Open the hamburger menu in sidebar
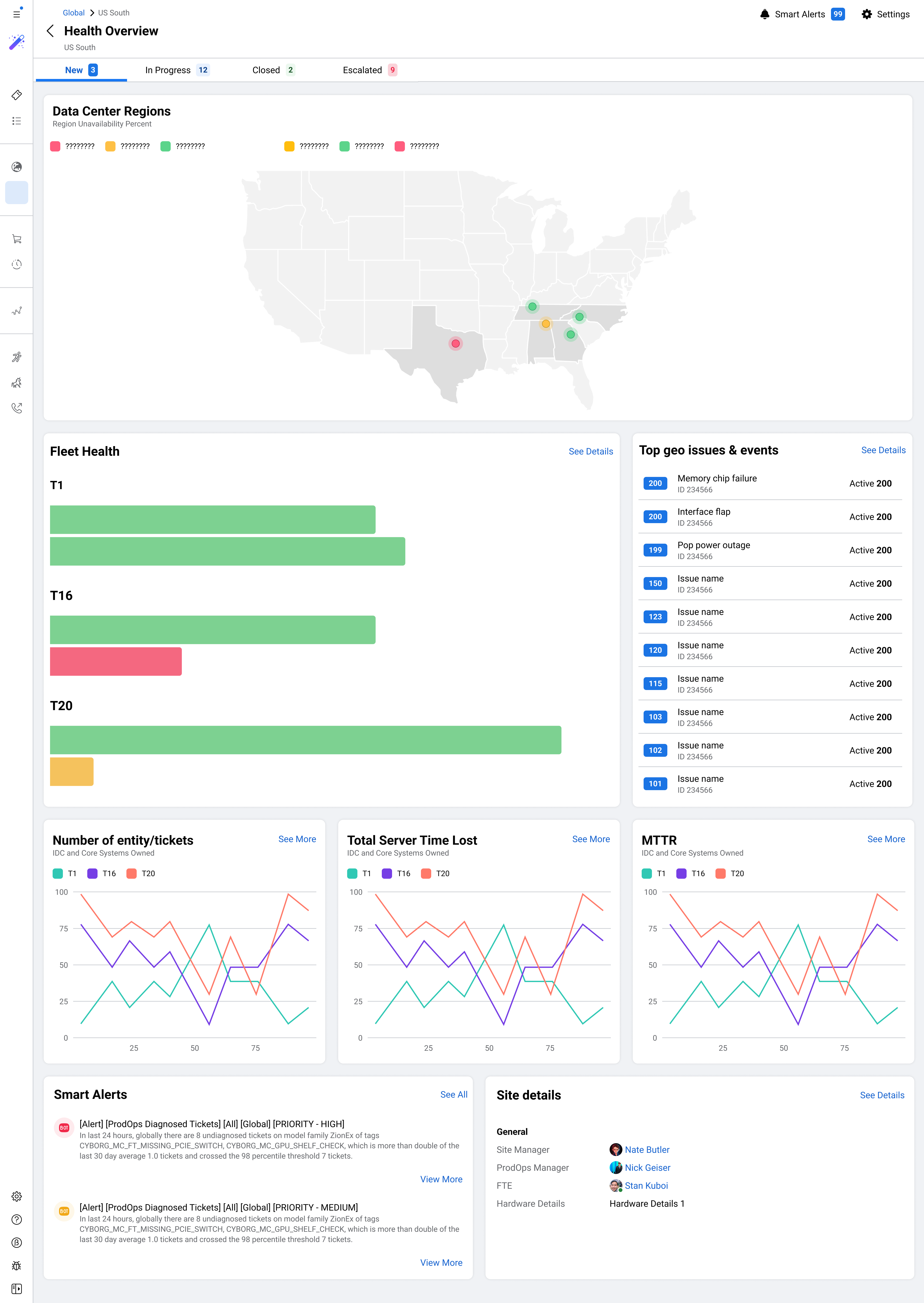Image resolution: width=924 pixels, height=1303 pixels. [16, 14]
